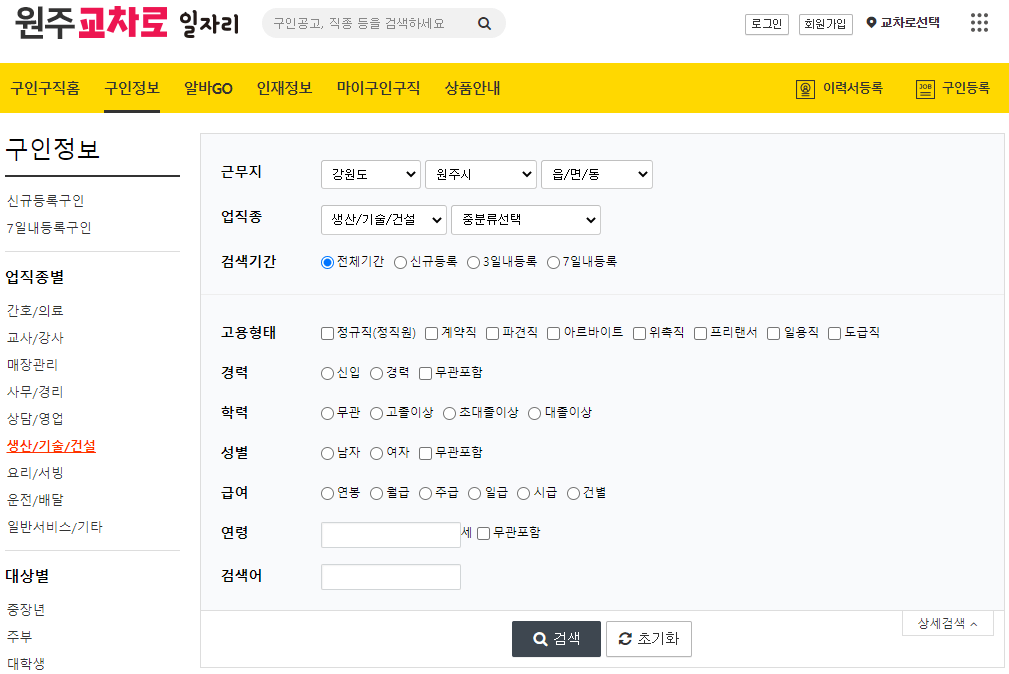Click the 회원가입 signup link
Screen dimensions: 1009x674
tap(824, 23)
